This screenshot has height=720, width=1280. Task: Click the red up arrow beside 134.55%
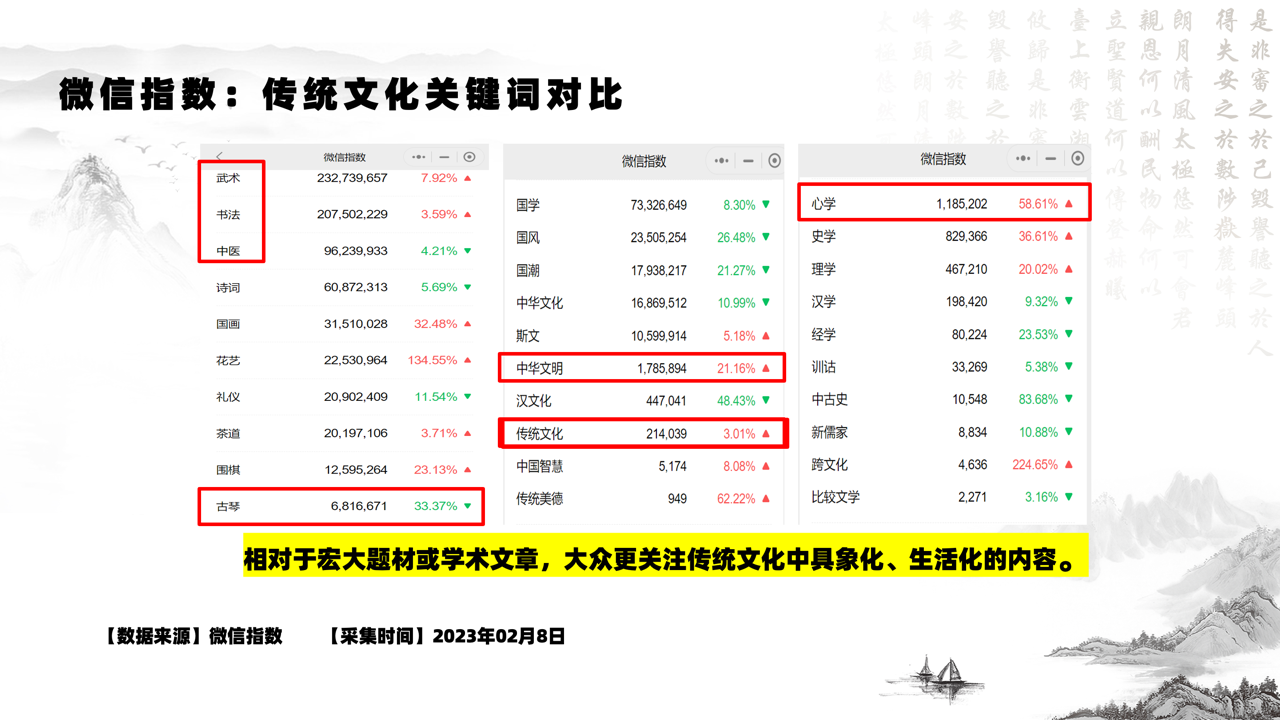click(467, 360)
